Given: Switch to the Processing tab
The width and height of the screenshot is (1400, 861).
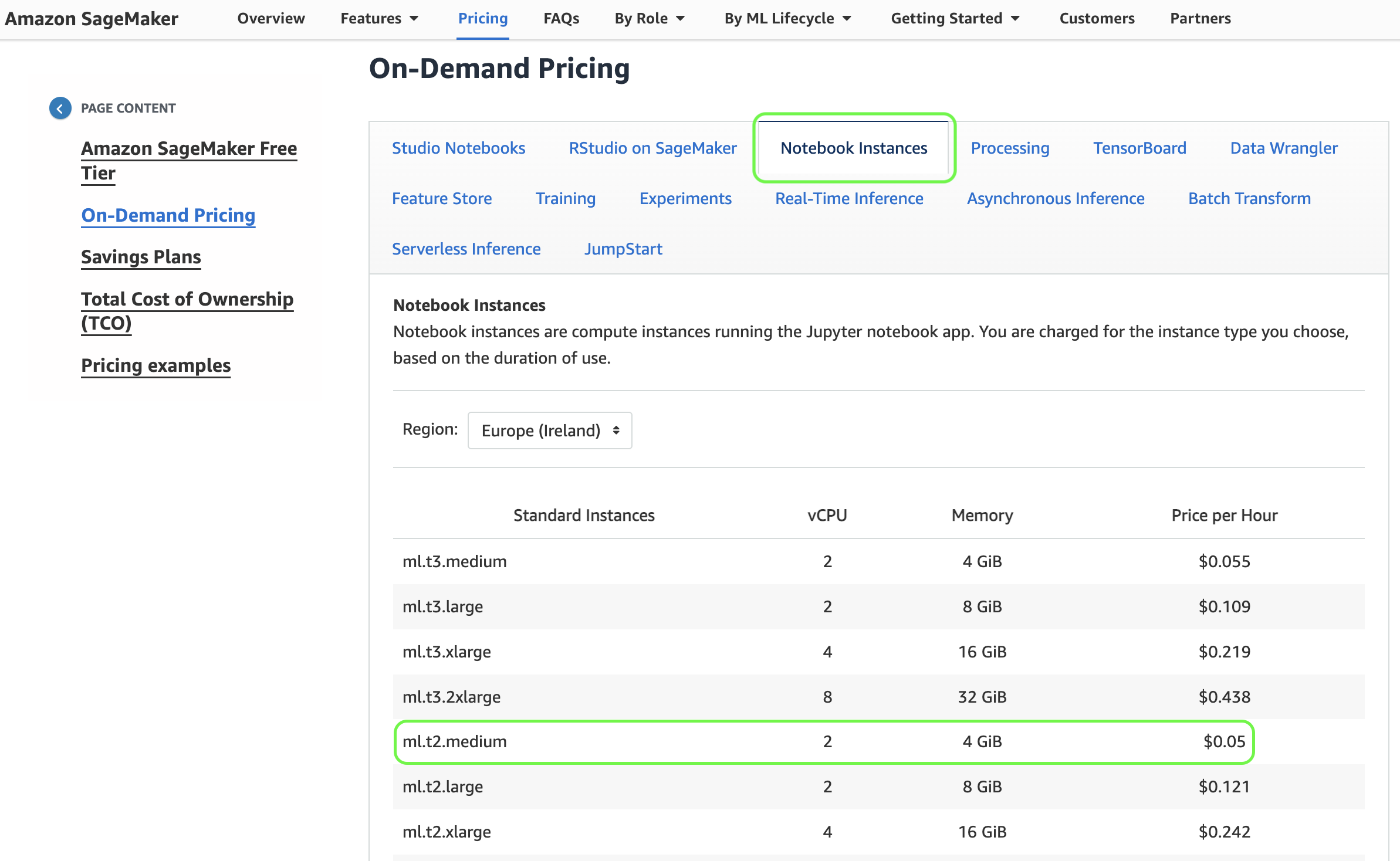Looking at the screenshot, I should click(1010, 148).
